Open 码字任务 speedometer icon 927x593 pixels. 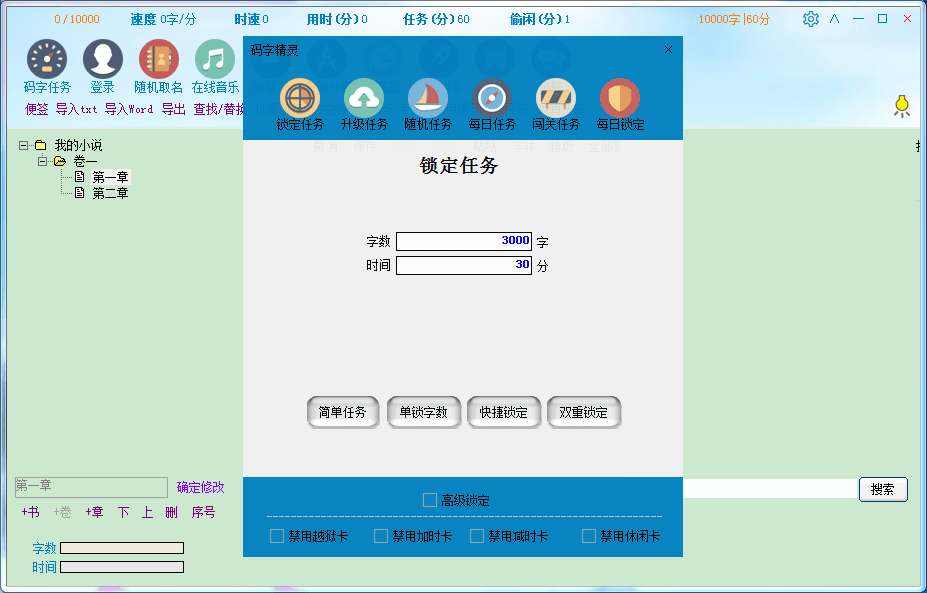(x=47, y=60)
